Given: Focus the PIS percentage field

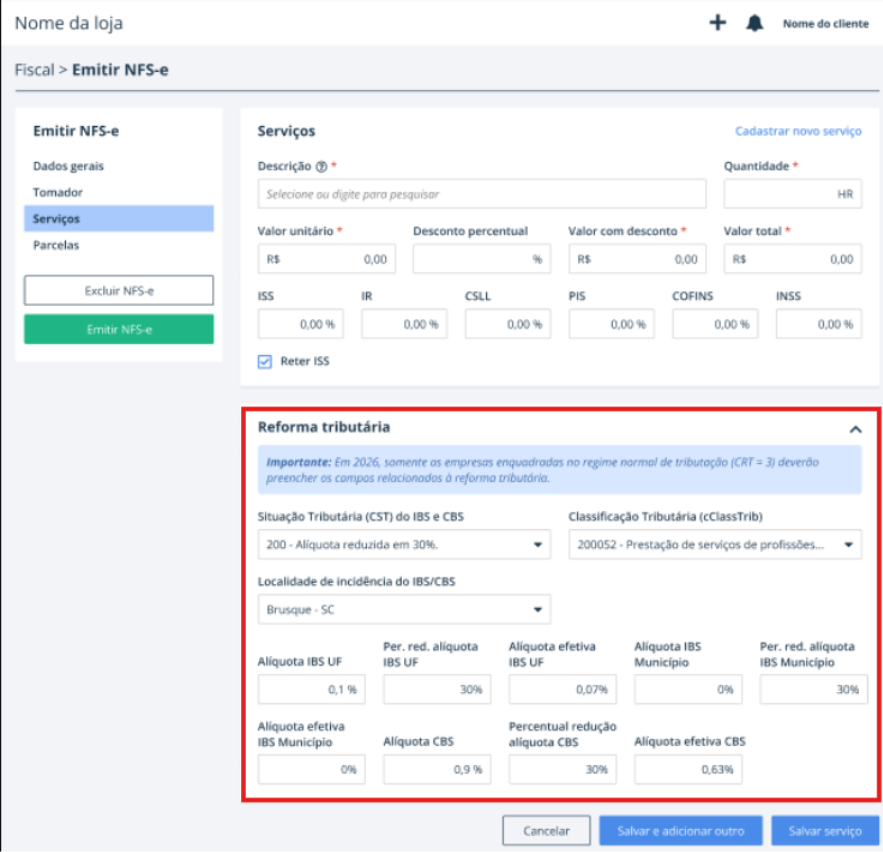Looking at the screenshot, I should pyautogui.click(x=612, y=324).
